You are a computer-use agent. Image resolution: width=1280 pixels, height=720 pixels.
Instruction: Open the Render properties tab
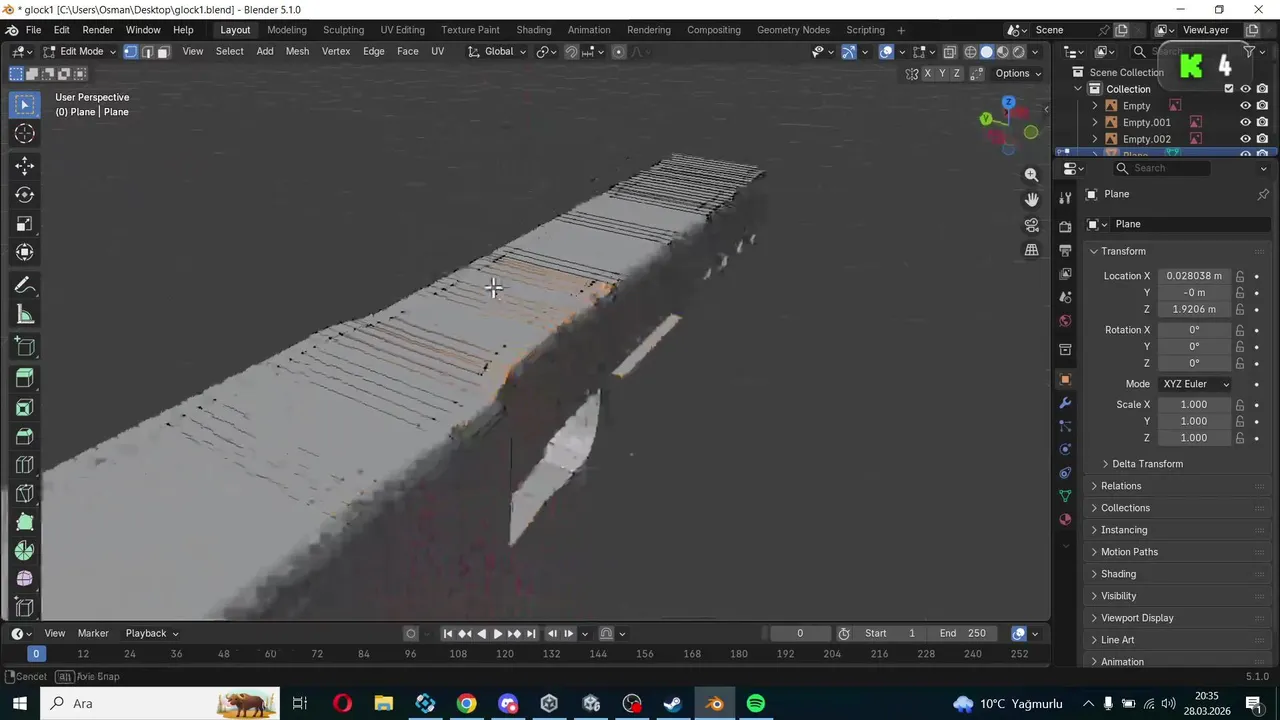pos(1065,227)
